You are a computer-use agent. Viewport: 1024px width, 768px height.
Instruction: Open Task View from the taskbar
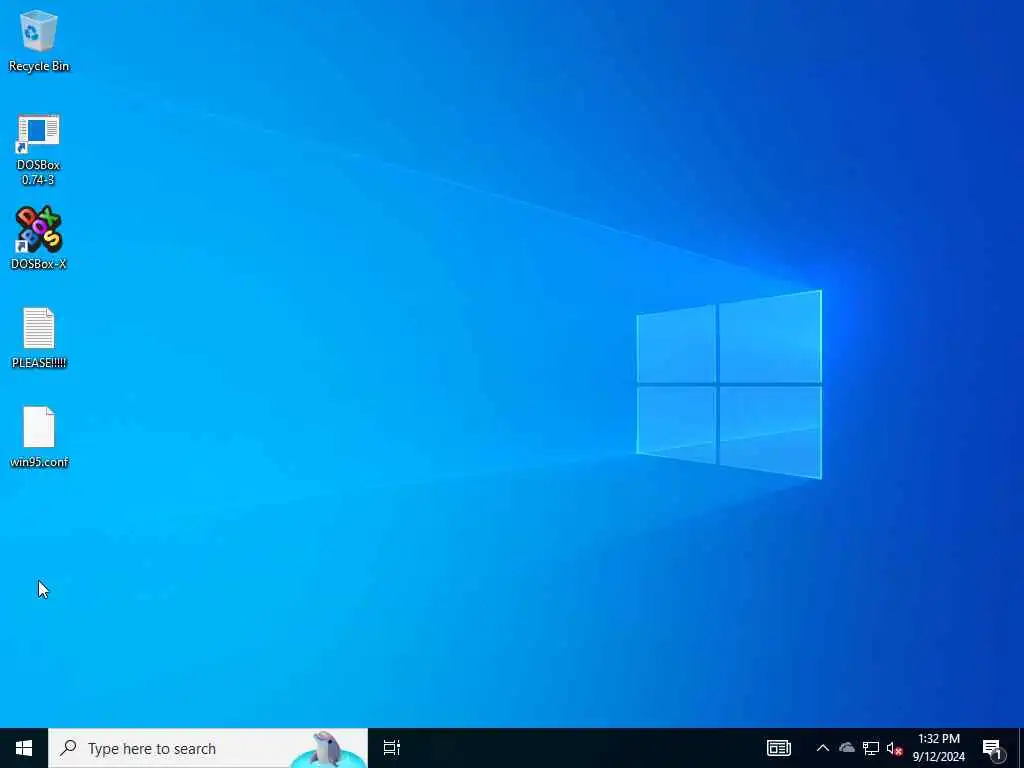(x=392, y=748)
